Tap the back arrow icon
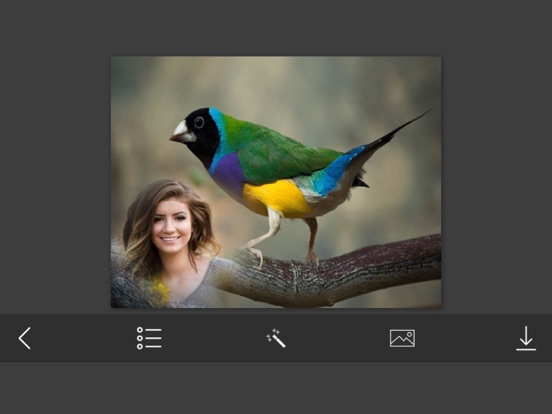 point(25,338)
